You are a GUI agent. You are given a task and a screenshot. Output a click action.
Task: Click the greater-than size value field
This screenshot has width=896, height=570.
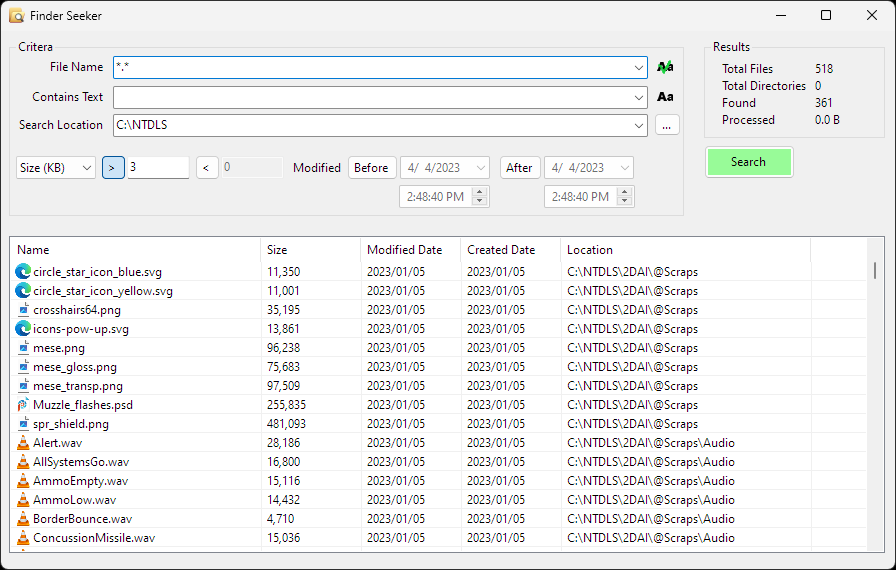(x=158, y=167)
